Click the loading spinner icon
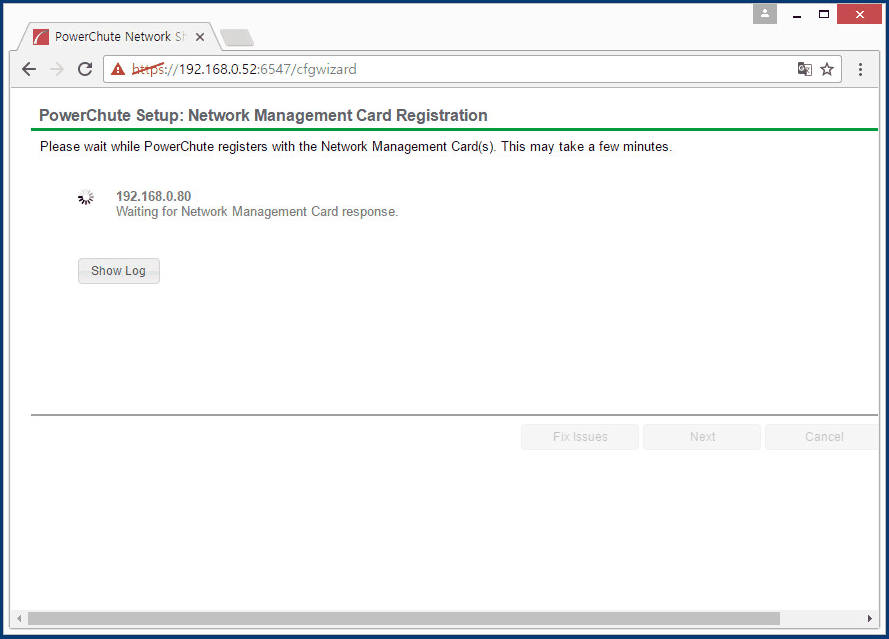Screen dimensions: 889x639 pos(86,197)
